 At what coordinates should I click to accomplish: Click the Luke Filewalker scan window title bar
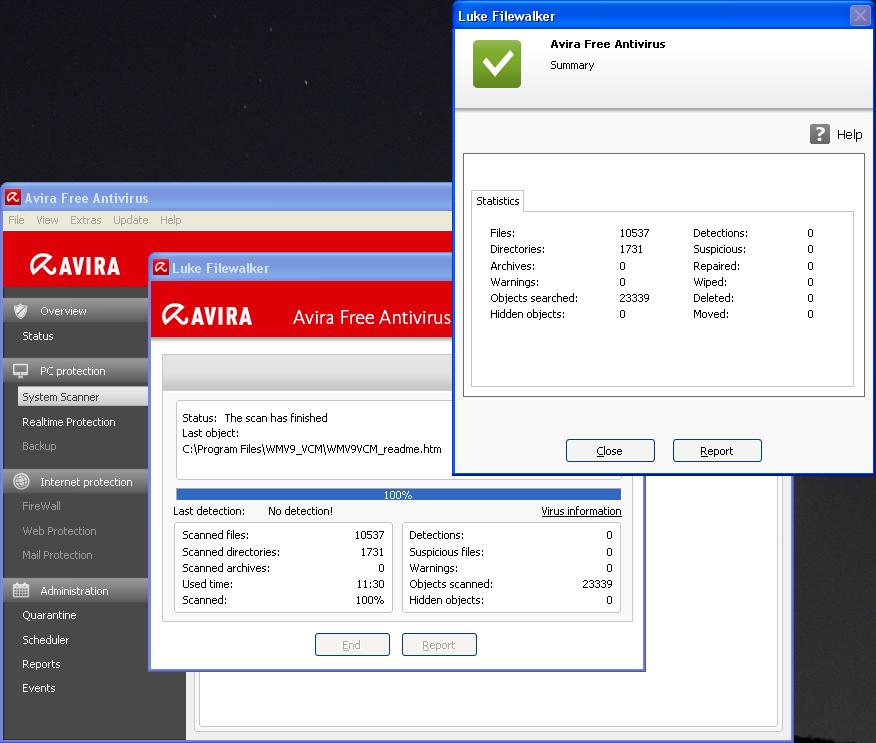pos(302,268)
